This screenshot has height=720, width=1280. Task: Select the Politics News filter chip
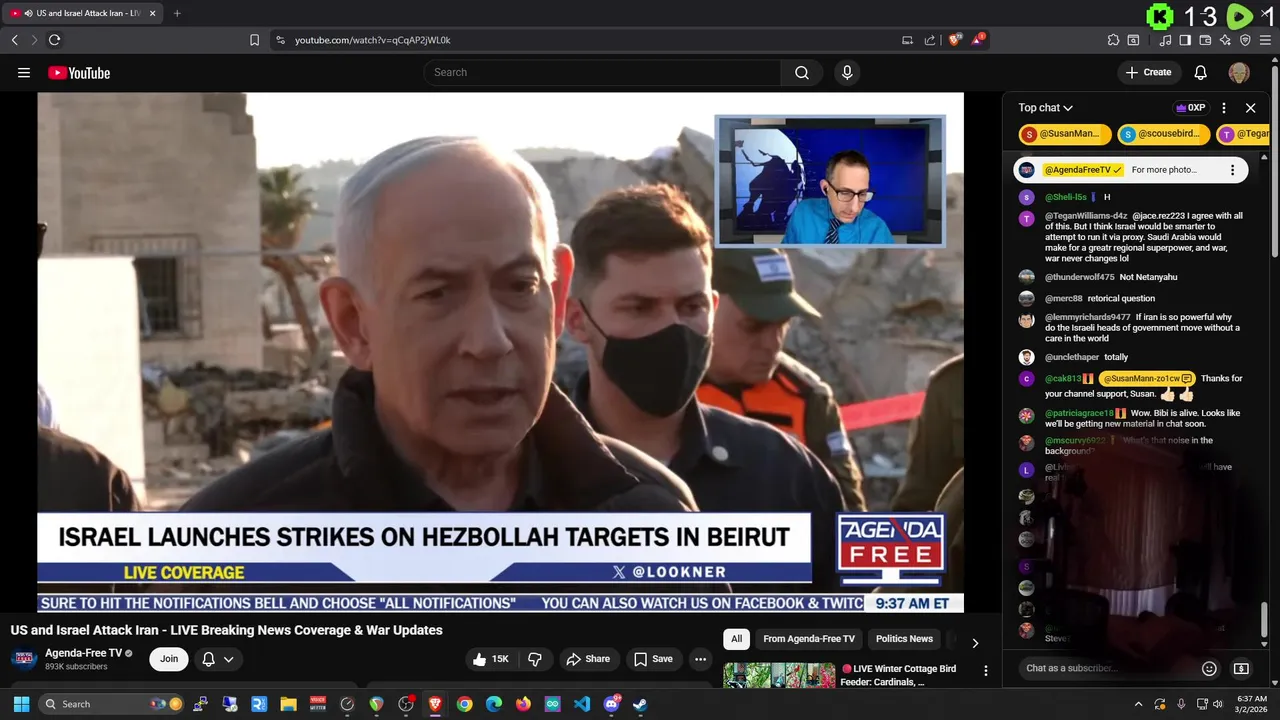coord(904,639)
